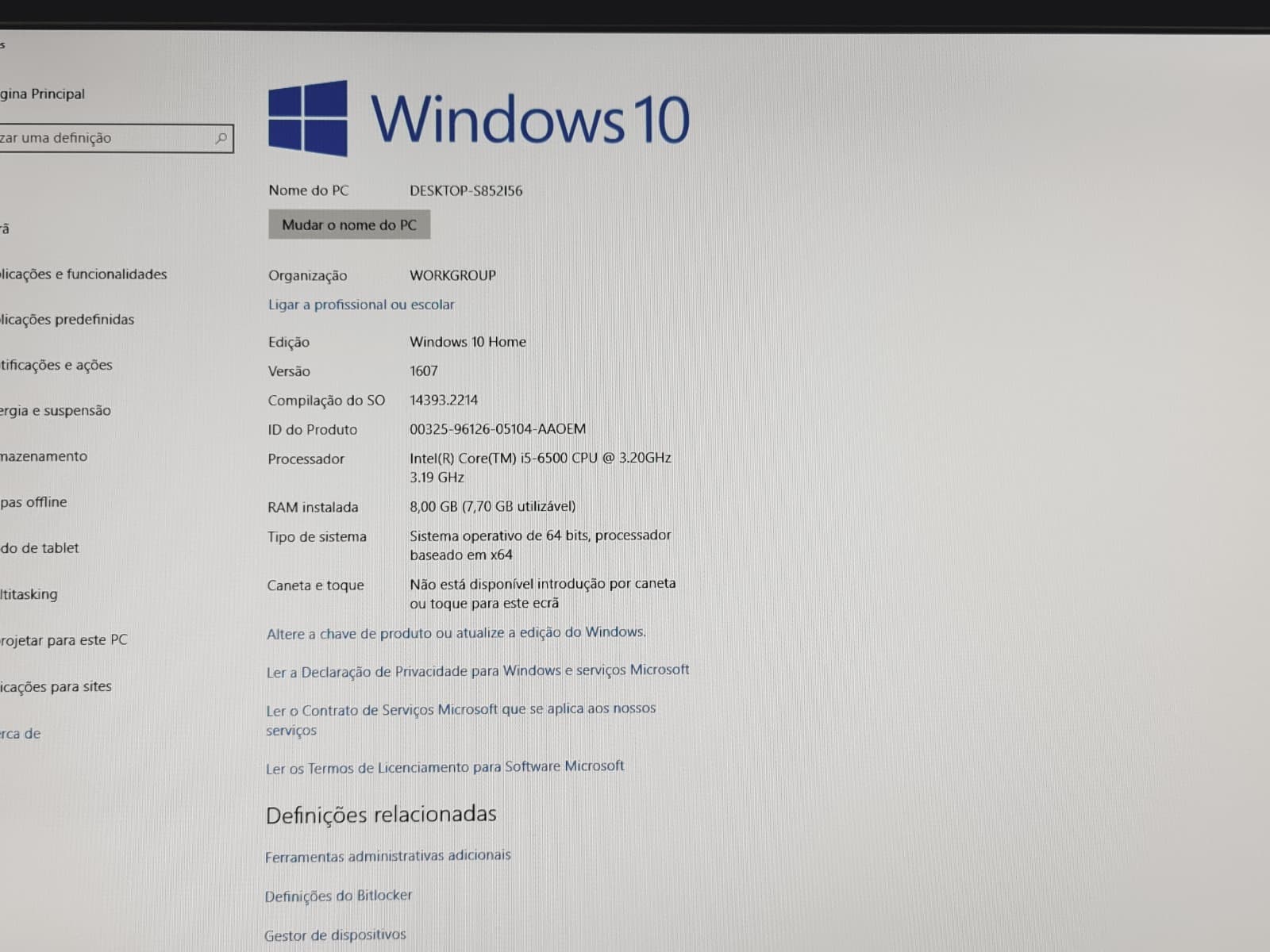Select Multitasking sidebar item
1270x952 pixels.
[x=29, y=594]
